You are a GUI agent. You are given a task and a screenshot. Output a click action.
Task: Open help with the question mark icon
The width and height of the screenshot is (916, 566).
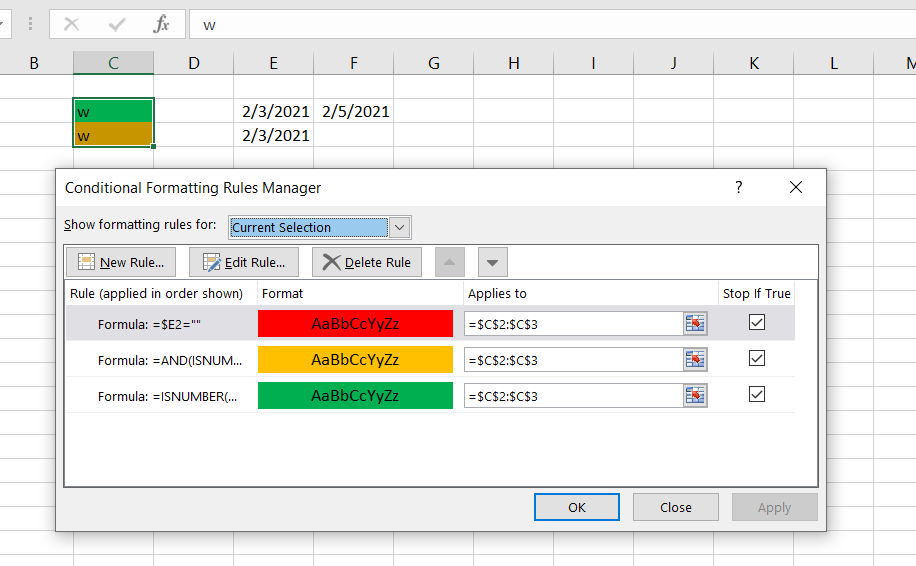738,187
